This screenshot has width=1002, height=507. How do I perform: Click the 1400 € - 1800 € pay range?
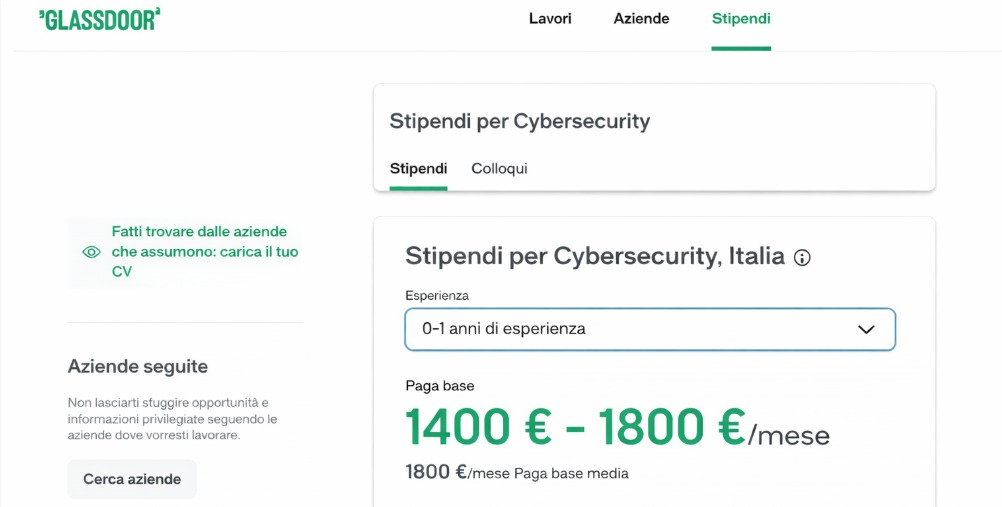(x=575, y=427)
